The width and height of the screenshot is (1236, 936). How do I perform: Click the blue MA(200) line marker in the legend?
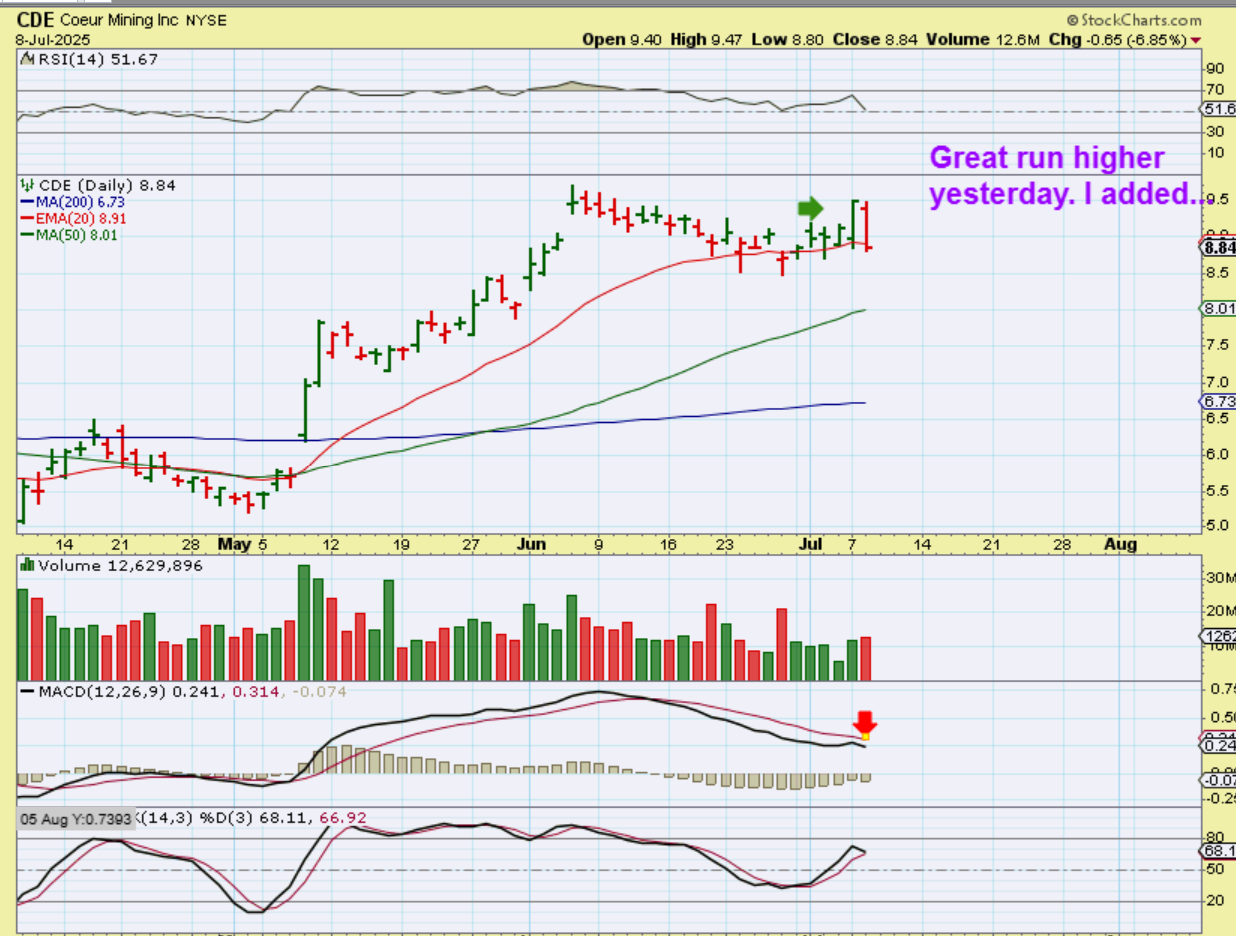click(26, 201)
